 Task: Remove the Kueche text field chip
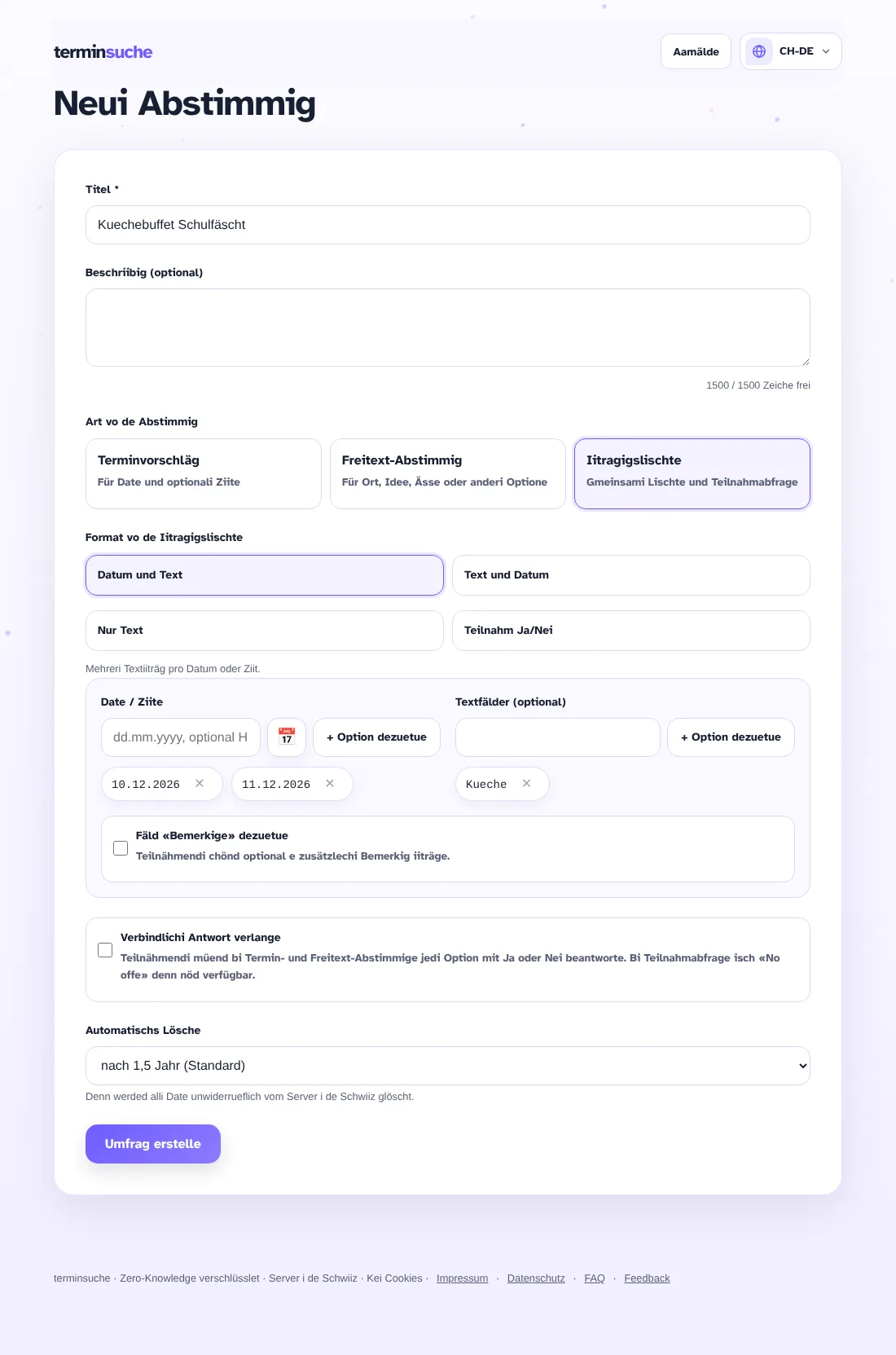(x=527, y=783)
